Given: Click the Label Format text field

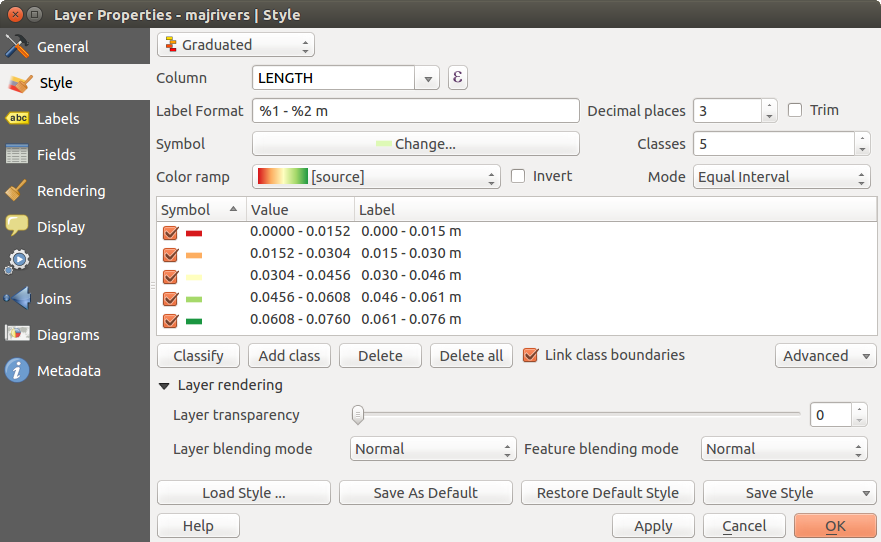Looking at the screenshot, I should [x=416, y=111].
